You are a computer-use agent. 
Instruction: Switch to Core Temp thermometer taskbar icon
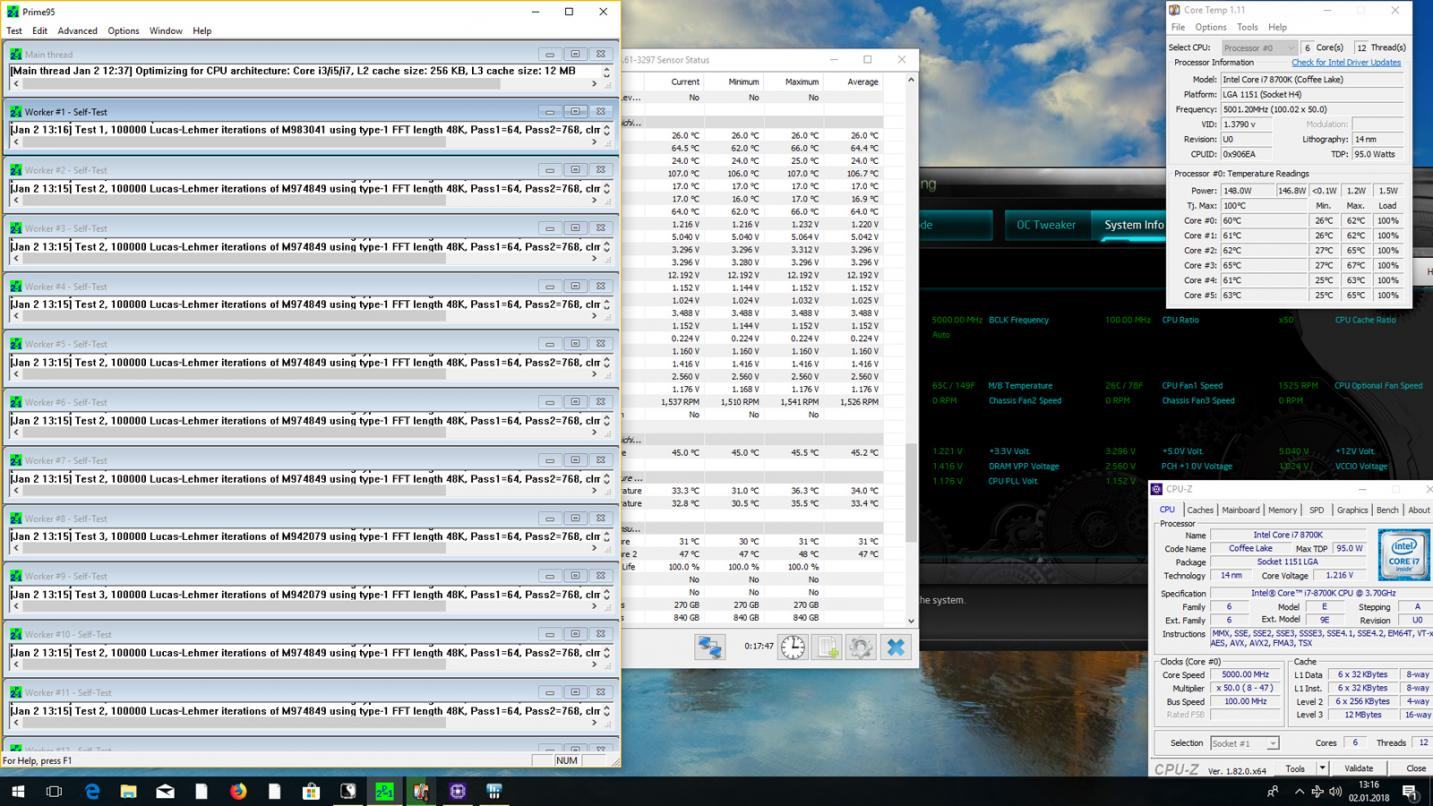(421, 791)
